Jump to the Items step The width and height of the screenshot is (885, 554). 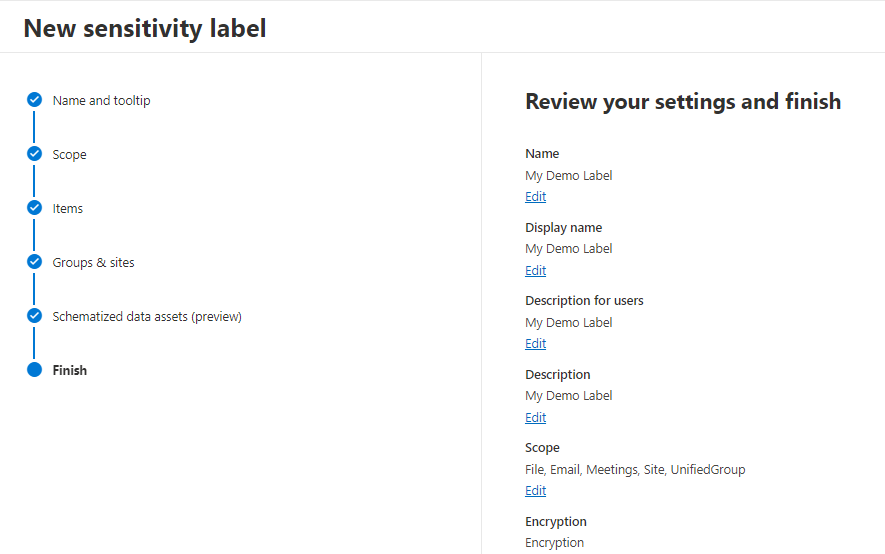point(68,208)
